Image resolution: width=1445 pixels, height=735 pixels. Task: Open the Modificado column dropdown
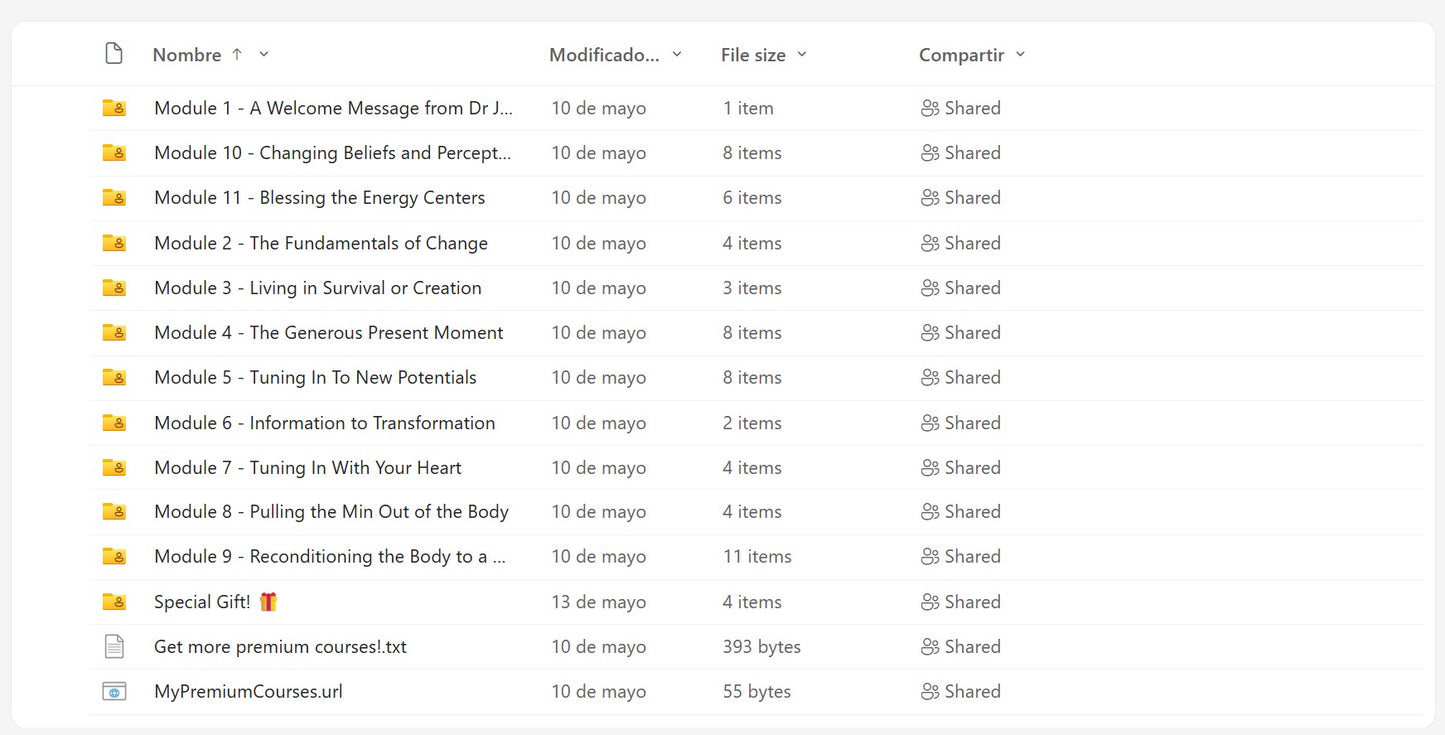tap(677, 54)
